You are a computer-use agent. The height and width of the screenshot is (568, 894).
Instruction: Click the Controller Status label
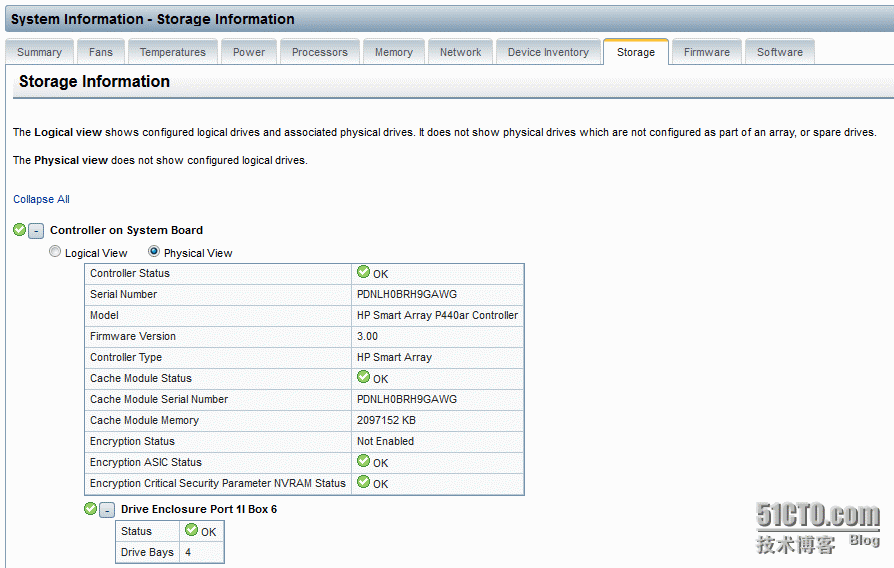coord(130,273)
